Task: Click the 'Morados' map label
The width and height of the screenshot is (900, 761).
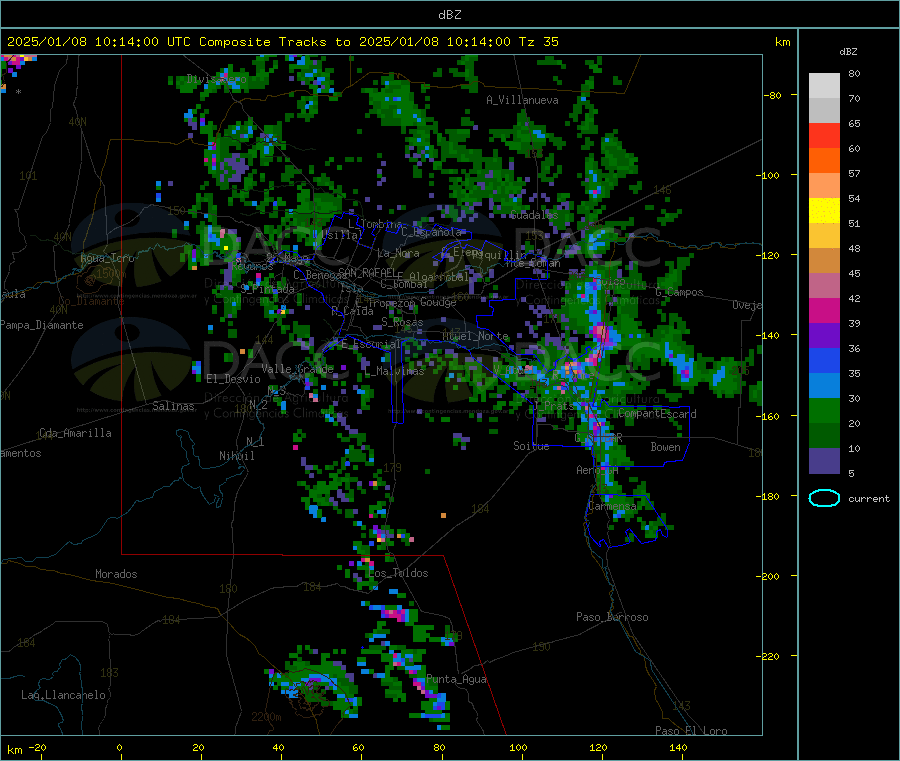Action: tap(116, 574)
